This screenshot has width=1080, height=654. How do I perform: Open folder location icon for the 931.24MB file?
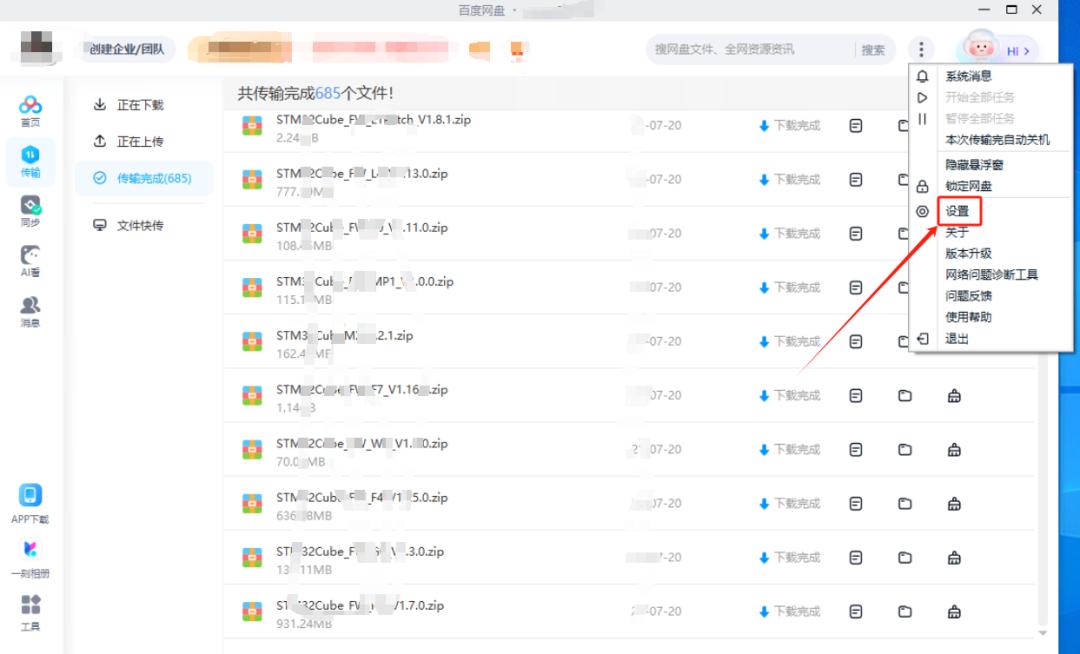pos(905,611)
